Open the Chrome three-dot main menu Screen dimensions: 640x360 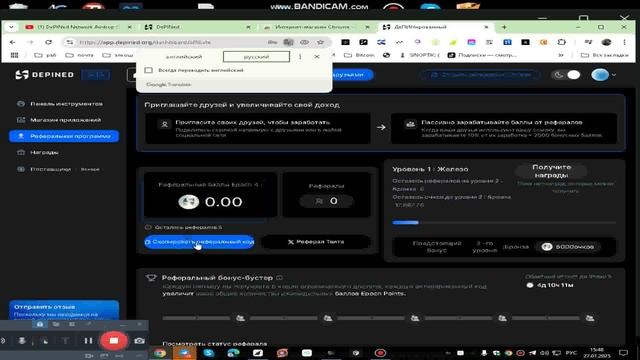click(624, 42)
